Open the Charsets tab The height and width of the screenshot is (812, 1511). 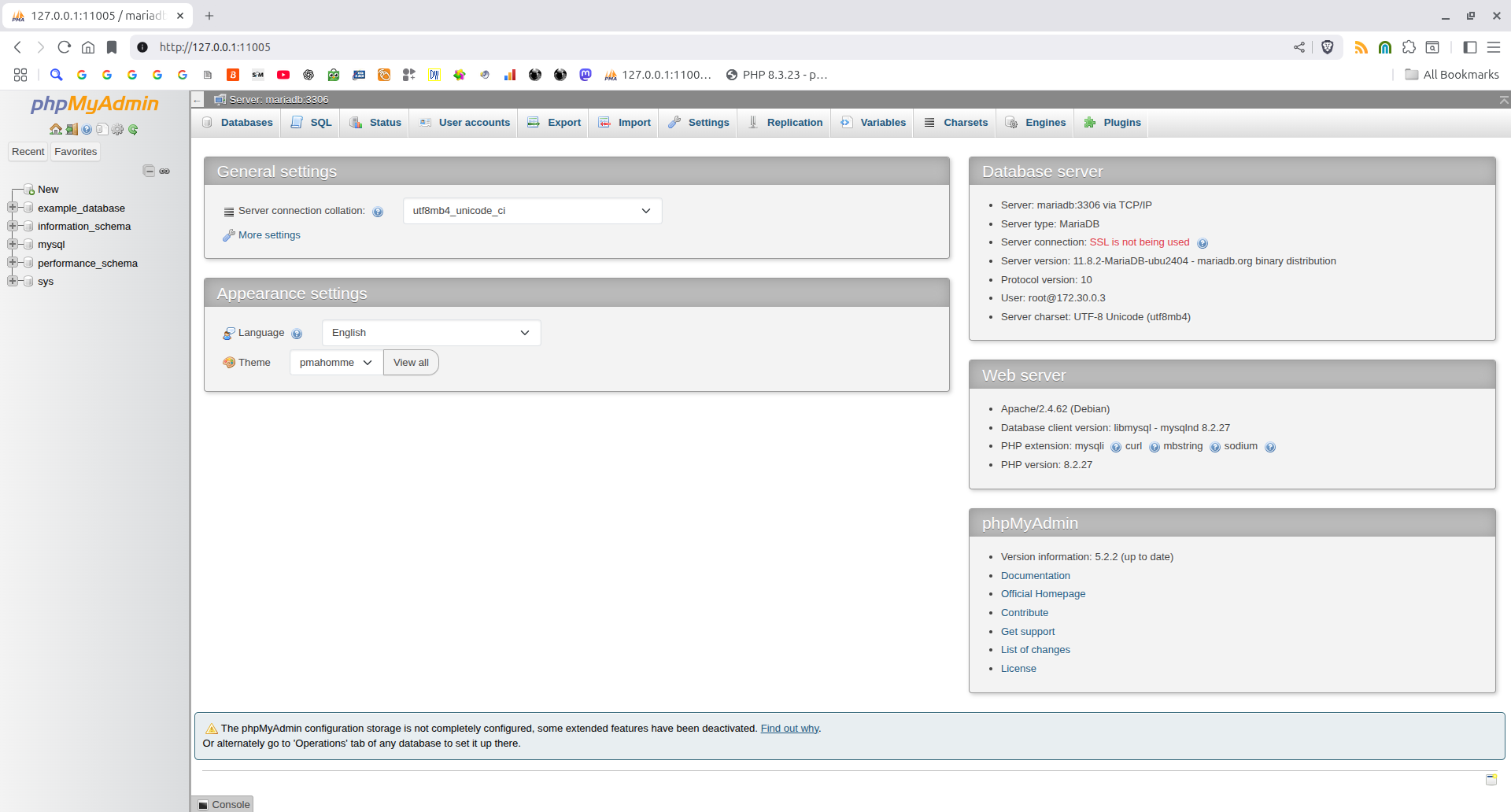point(956,123)
